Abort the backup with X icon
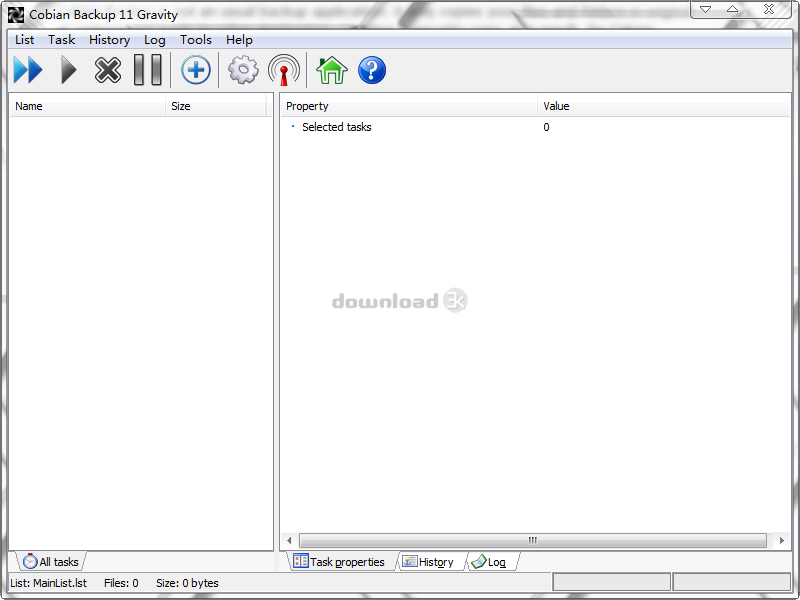This screenshot has height=600, width=800. [108, 70]
